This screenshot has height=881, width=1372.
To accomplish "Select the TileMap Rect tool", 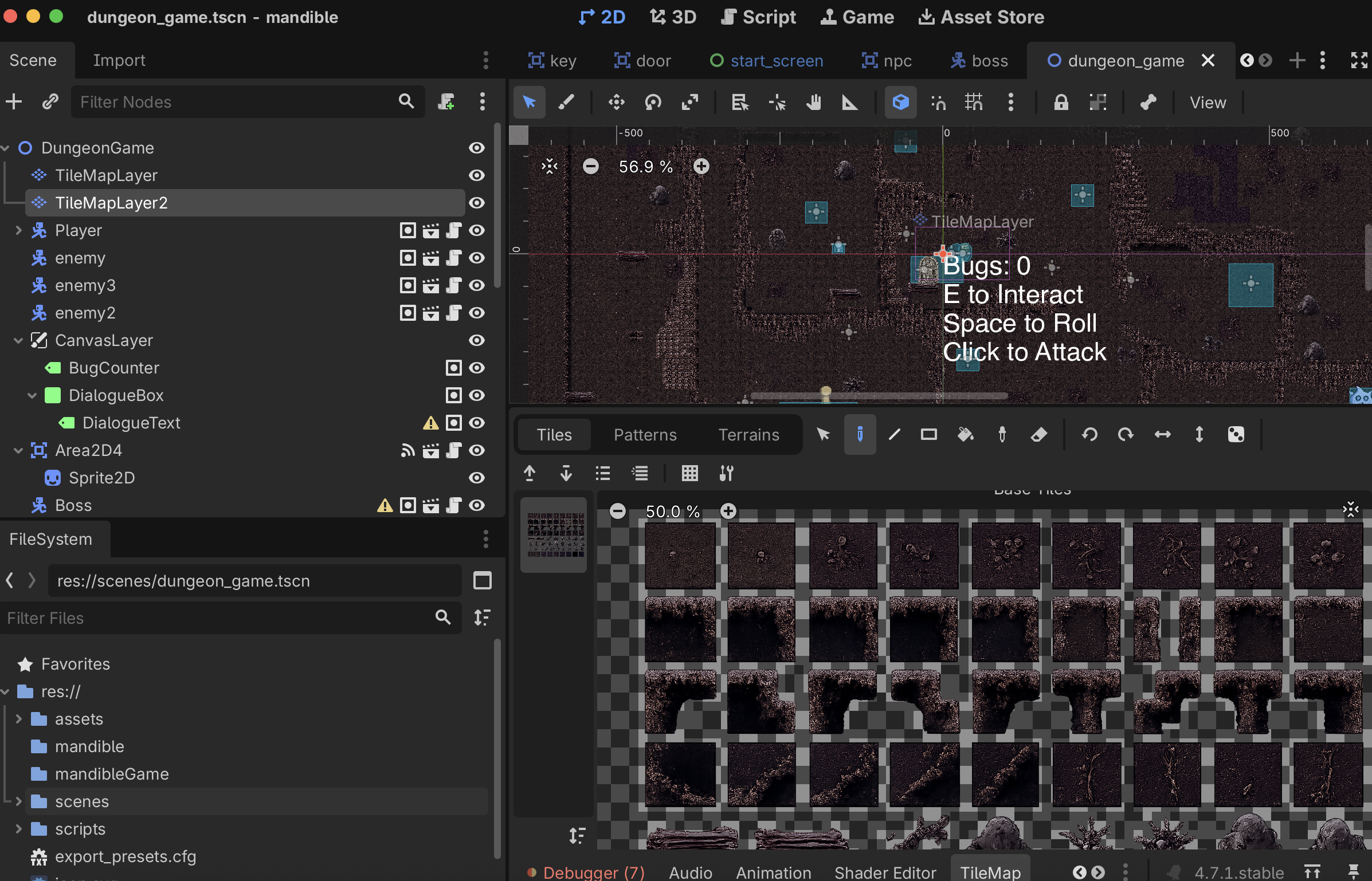I will [929, 435].
